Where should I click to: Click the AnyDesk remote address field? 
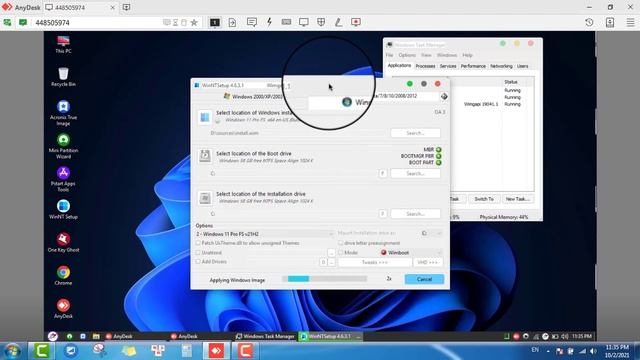(x=98, y=23)
